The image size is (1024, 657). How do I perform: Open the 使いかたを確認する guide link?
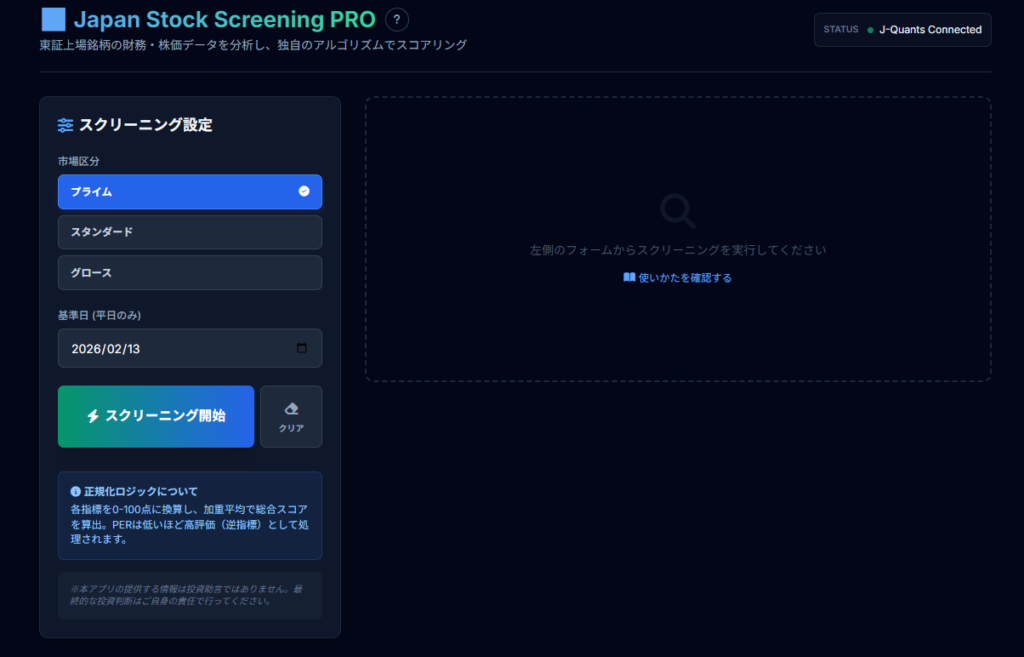685,278
